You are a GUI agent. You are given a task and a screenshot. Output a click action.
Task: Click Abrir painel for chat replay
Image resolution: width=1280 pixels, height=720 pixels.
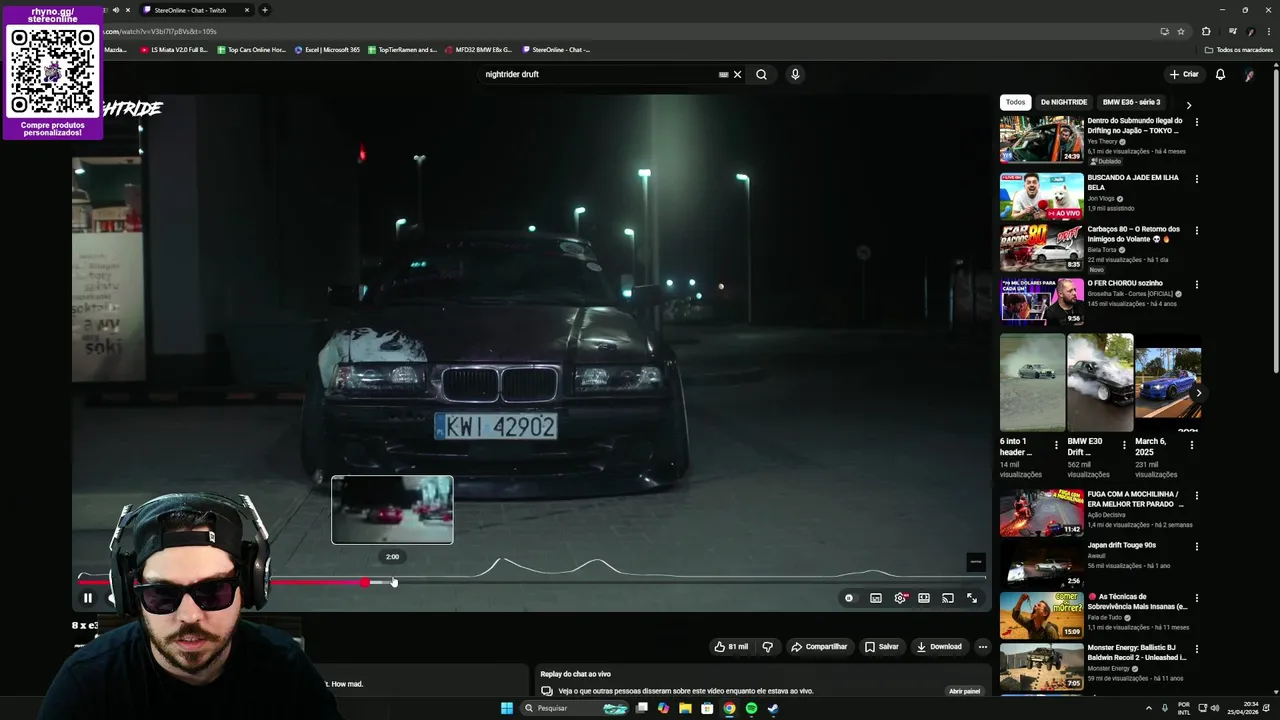click(965, 691)
